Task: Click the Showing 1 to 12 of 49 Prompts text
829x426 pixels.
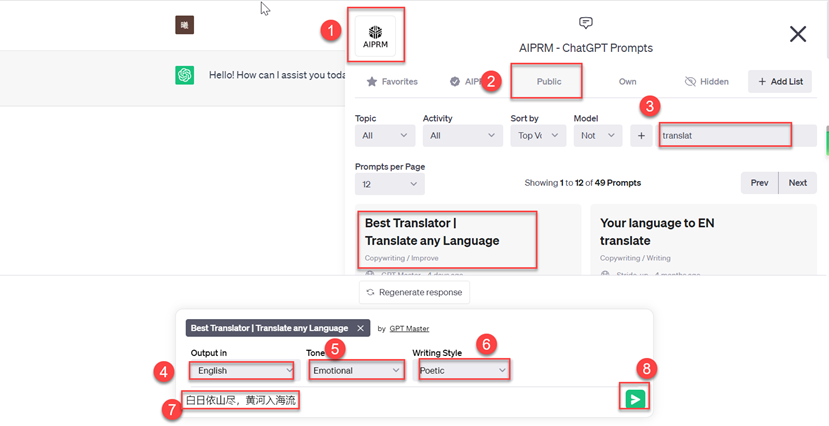Action: (583, 183)
